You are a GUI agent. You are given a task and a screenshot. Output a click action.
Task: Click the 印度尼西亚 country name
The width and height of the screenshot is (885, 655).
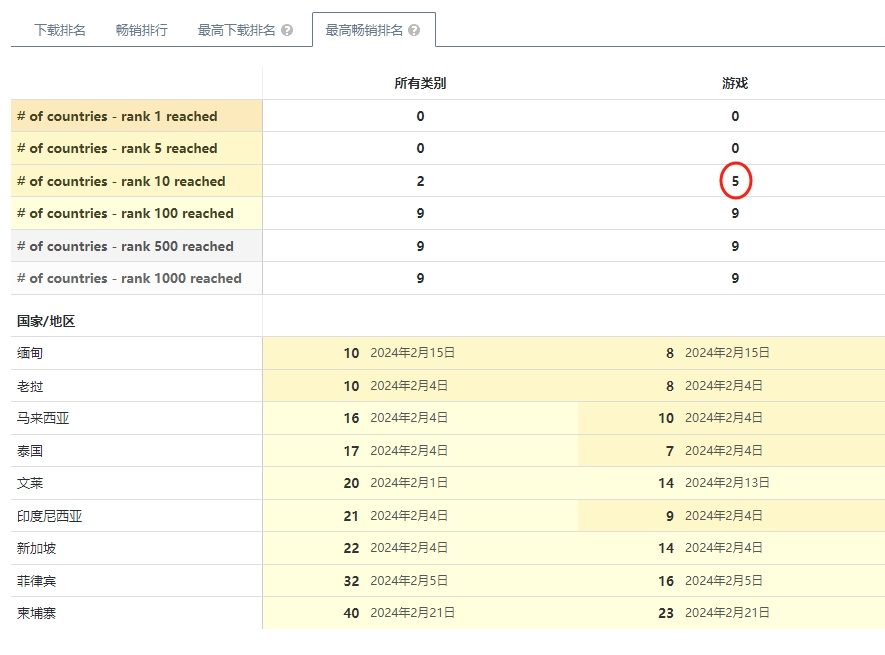tap(50, 516)
